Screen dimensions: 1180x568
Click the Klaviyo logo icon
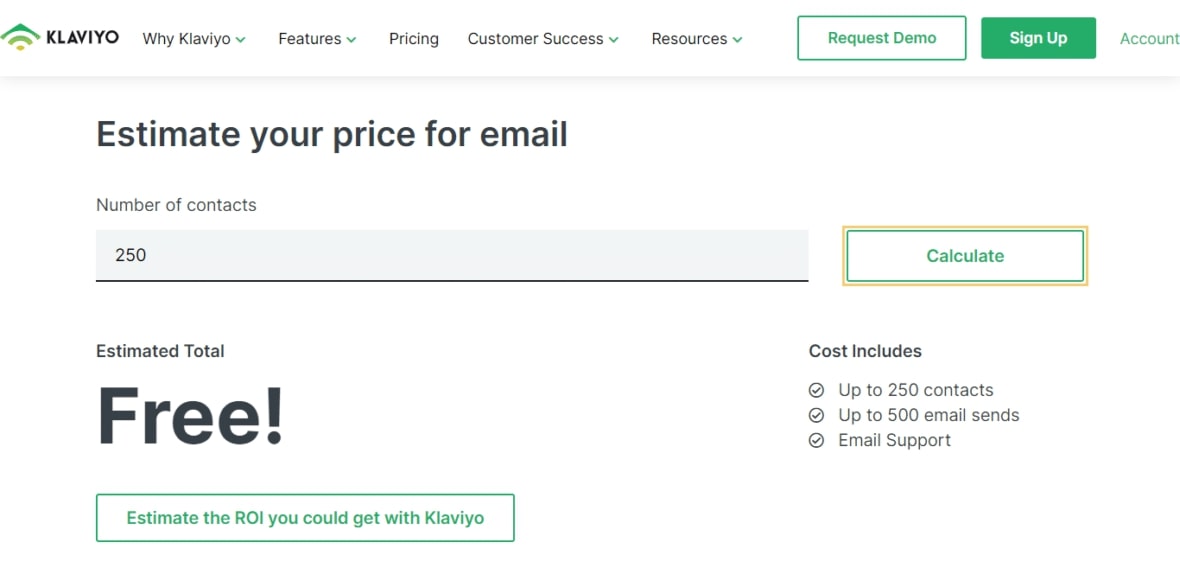point(20,38)
